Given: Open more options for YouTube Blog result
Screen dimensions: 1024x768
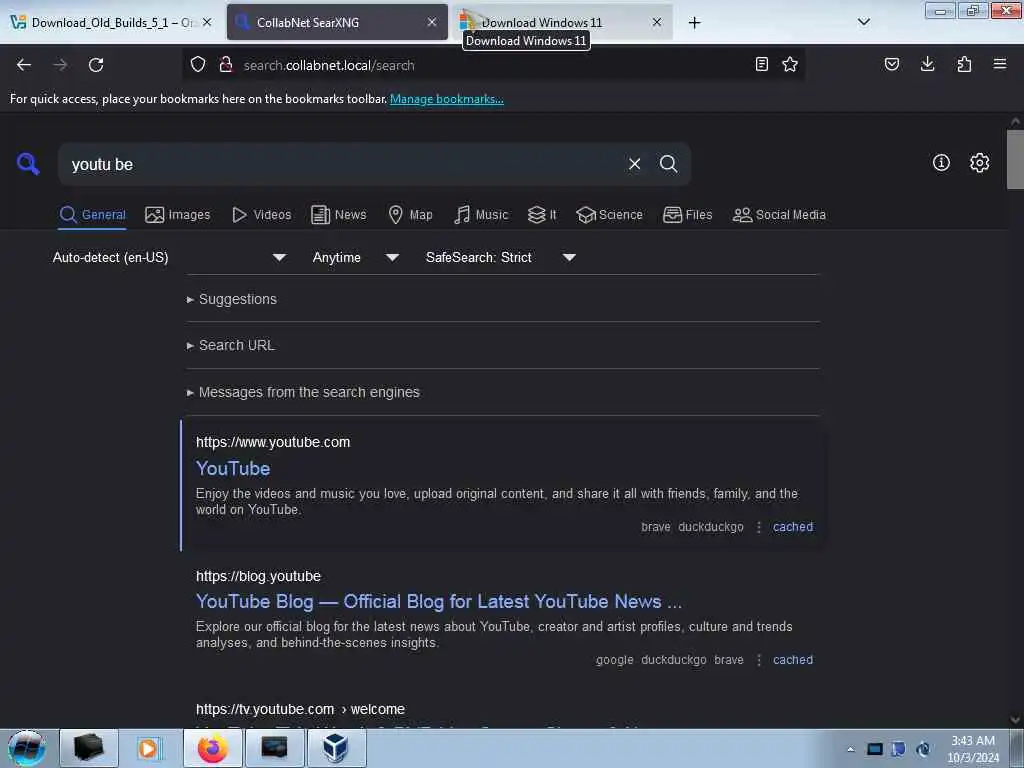Looking at the screenshot, I should [758, 660].
